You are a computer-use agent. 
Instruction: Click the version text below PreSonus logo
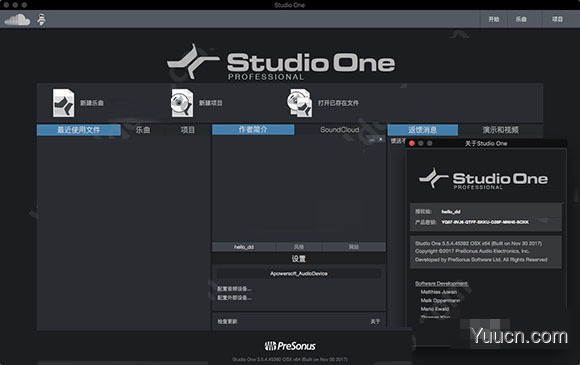(x=290, y=359)
